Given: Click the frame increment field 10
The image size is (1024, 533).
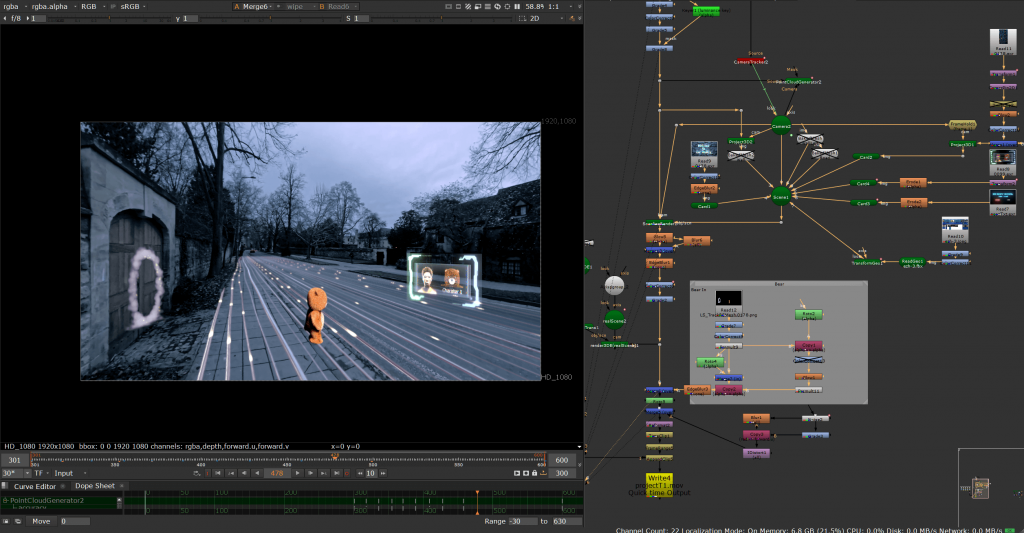Looking at the screenshot, I should [370, 473].
